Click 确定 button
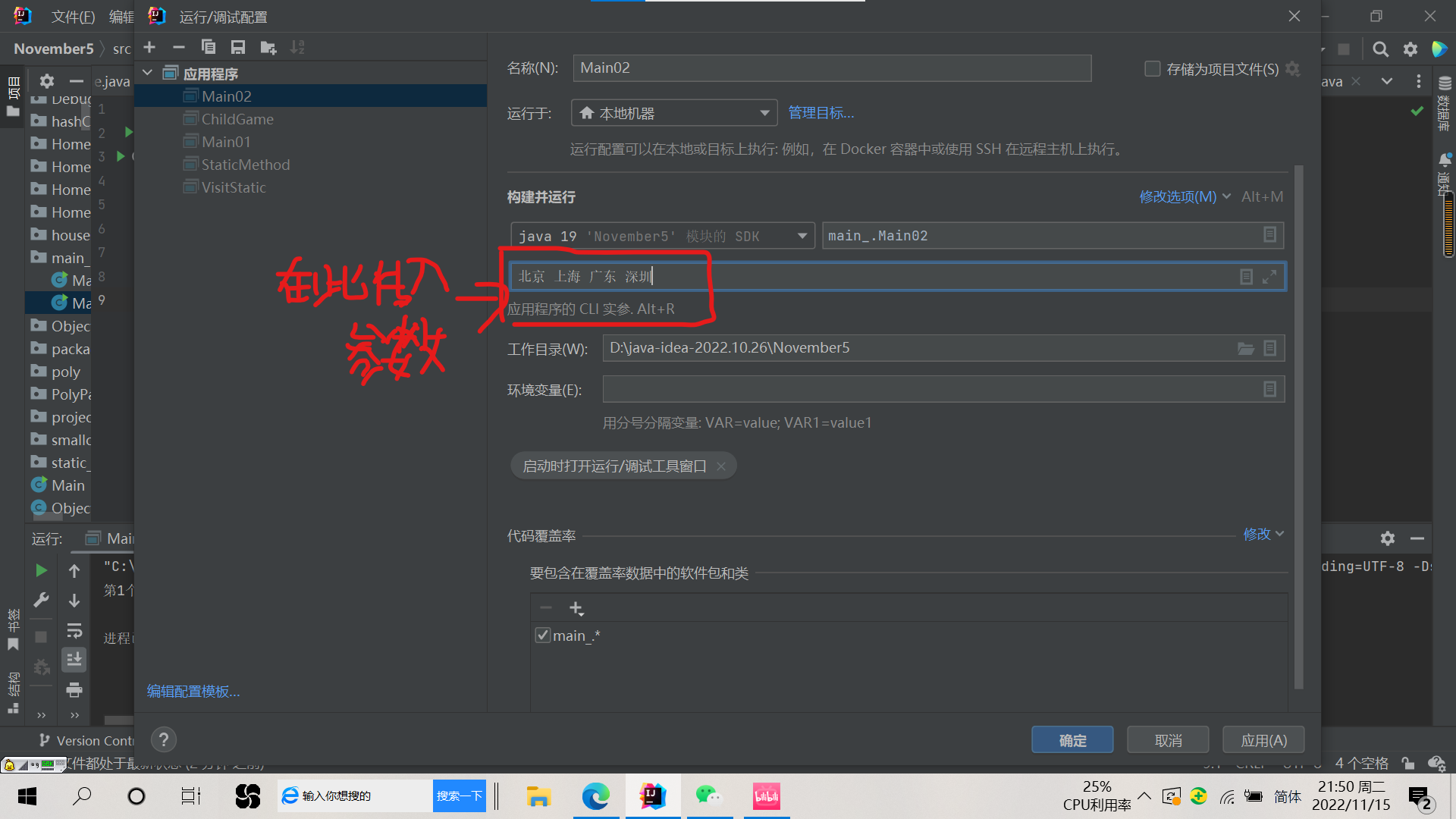This screenshot has width=1456, height=819. (1072, 740)
